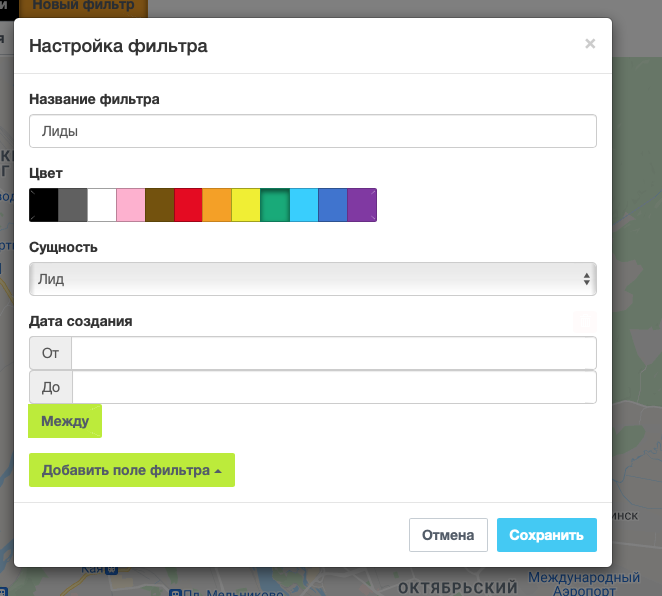
Task: Select the black color swatch
Action: click(x=43, y=204)
